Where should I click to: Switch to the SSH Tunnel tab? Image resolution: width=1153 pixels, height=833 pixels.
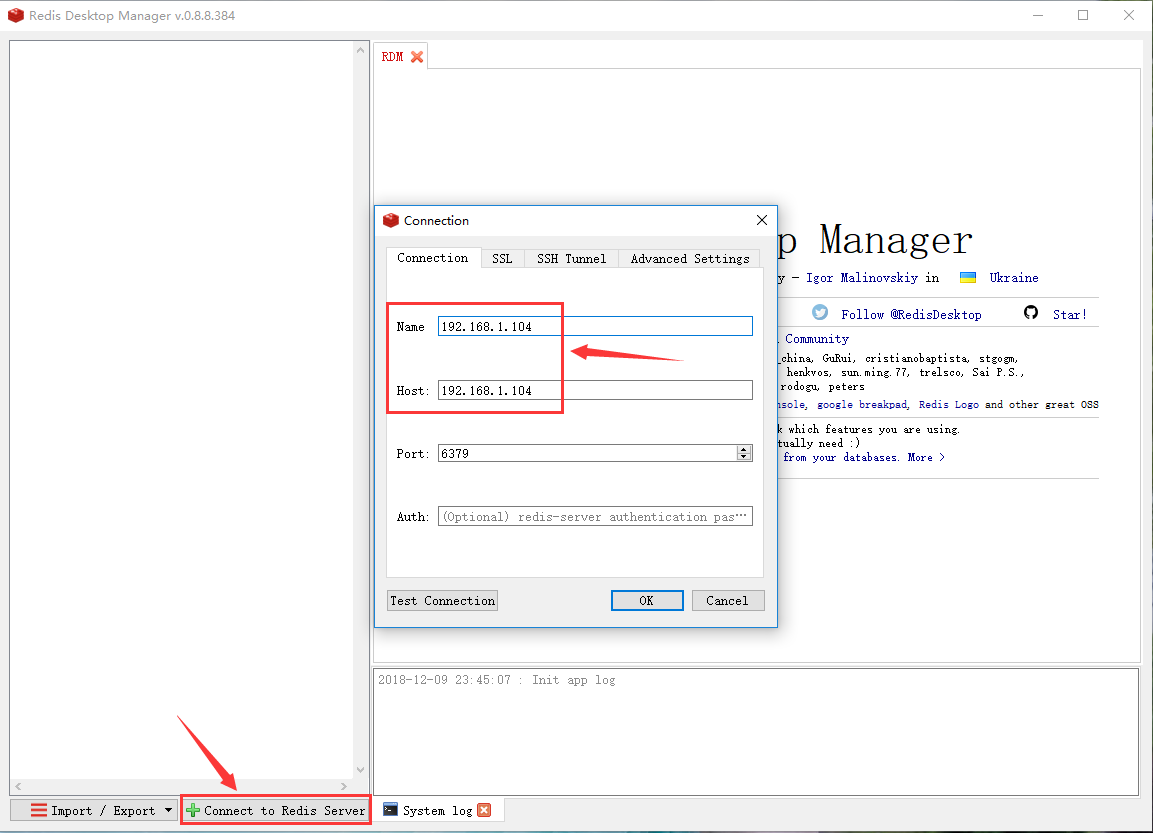point(571,258)
